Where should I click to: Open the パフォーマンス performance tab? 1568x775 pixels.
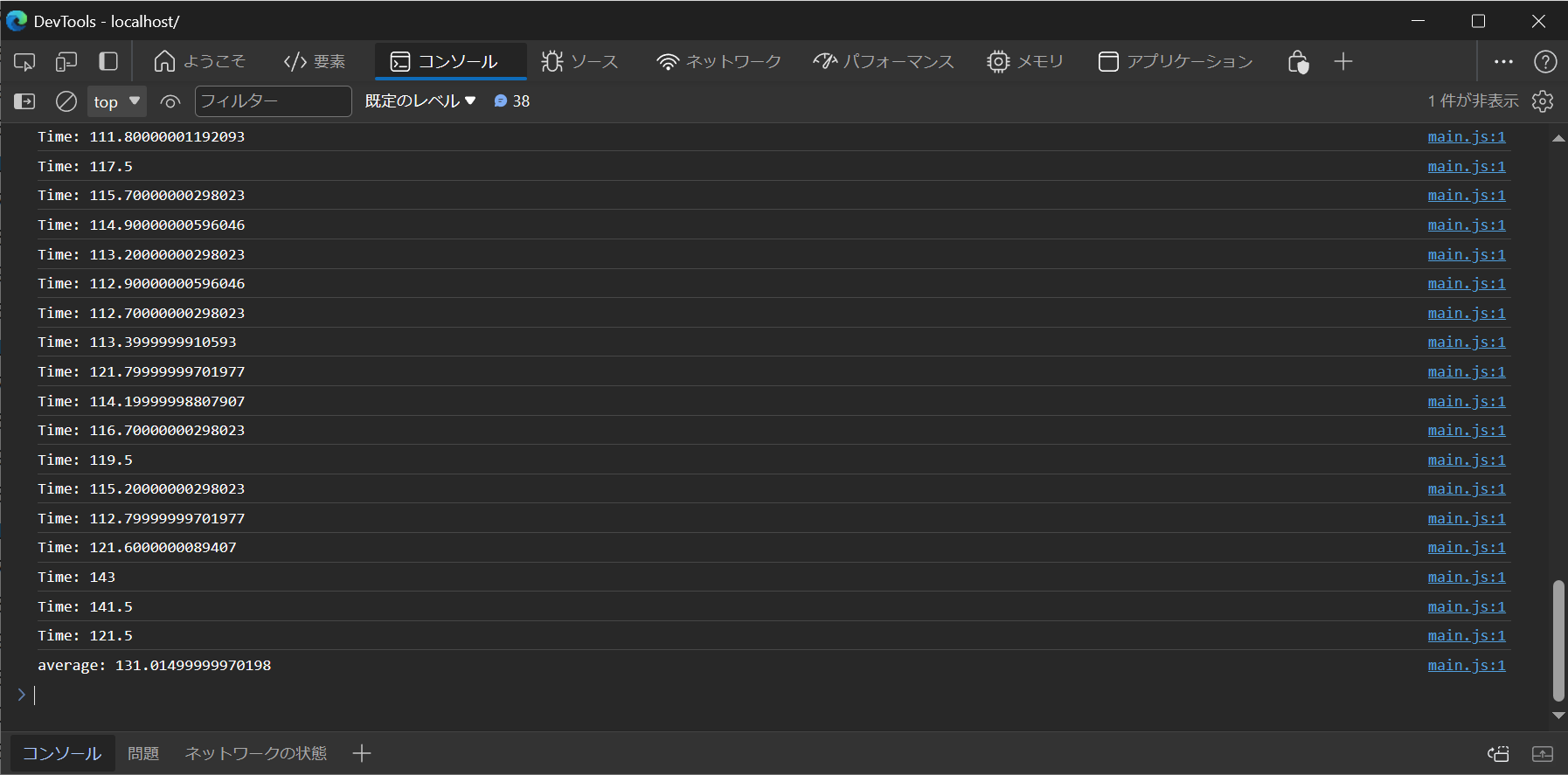point(884,61)
